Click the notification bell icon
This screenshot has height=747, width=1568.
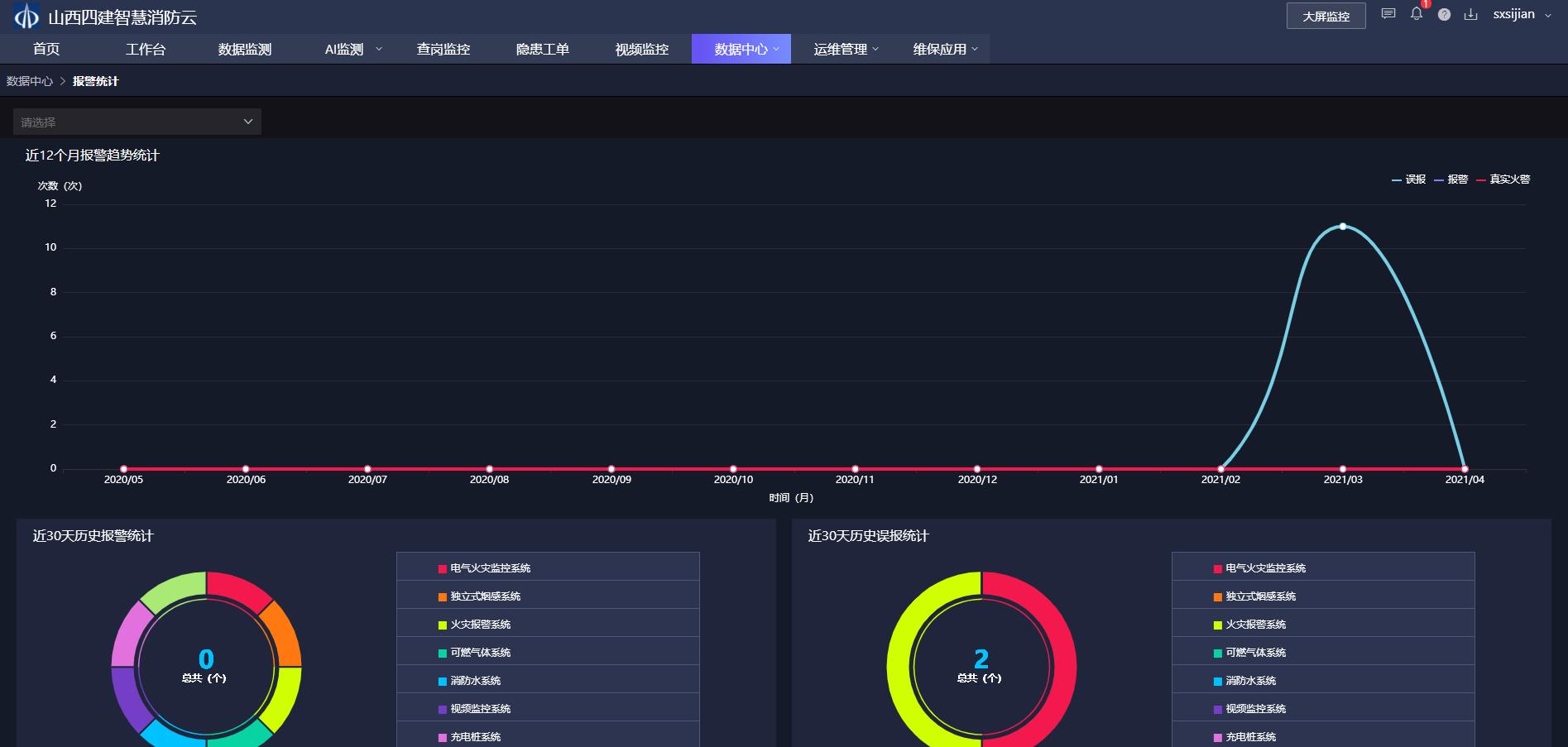[x=1417, y=14]
